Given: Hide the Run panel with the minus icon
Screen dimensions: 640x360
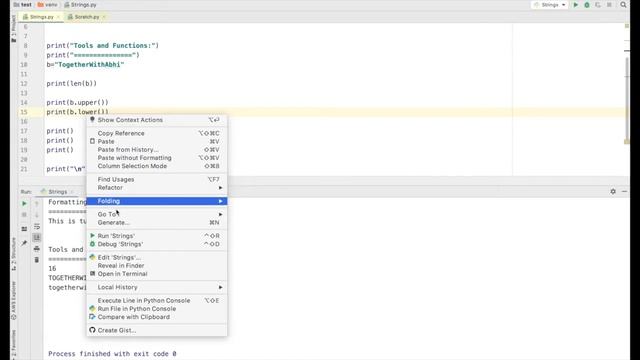Looking at the screenshot, I should (624, 191).
